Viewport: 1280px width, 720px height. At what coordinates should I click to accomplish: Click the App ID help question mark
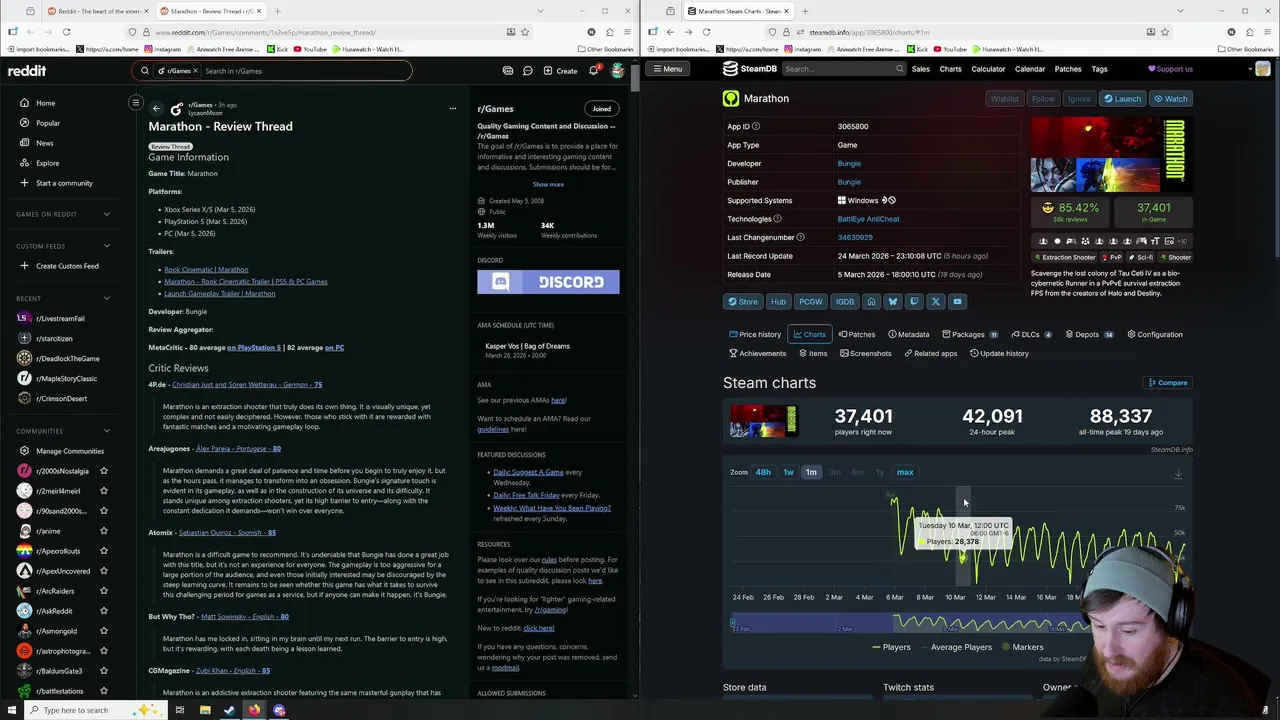point(756,126)
